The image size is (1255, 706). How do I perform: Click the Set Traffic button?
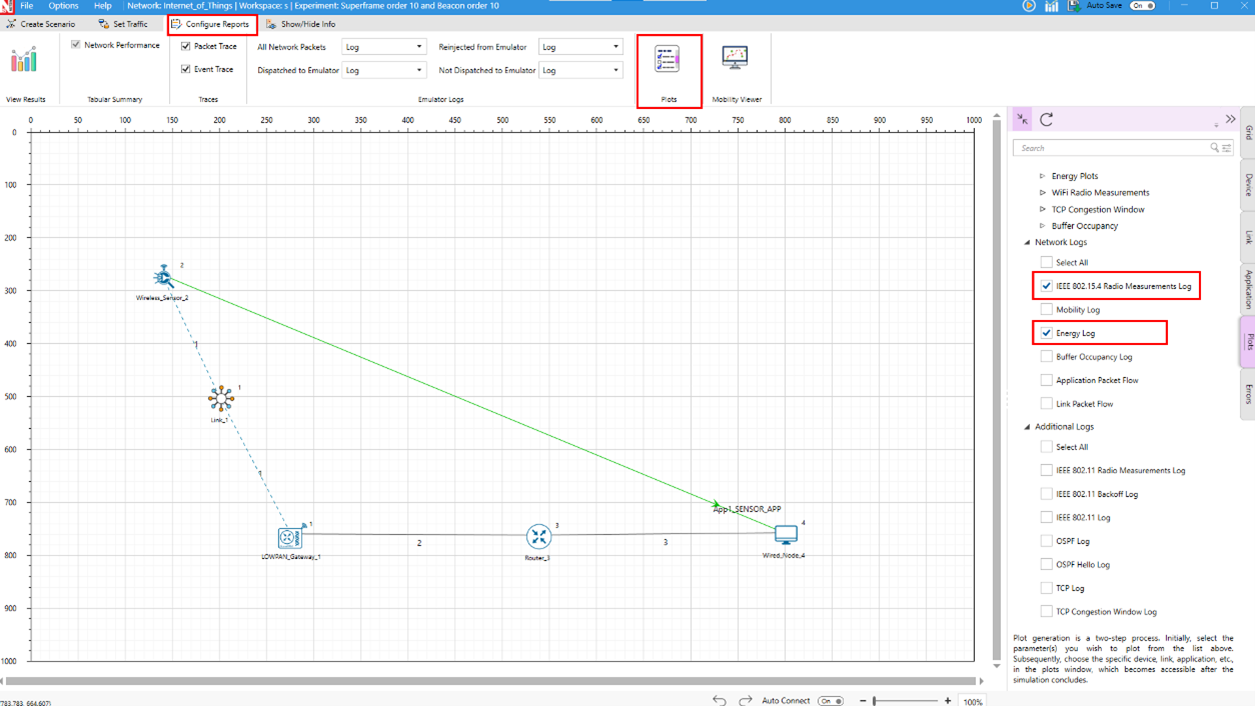(123, 24)
